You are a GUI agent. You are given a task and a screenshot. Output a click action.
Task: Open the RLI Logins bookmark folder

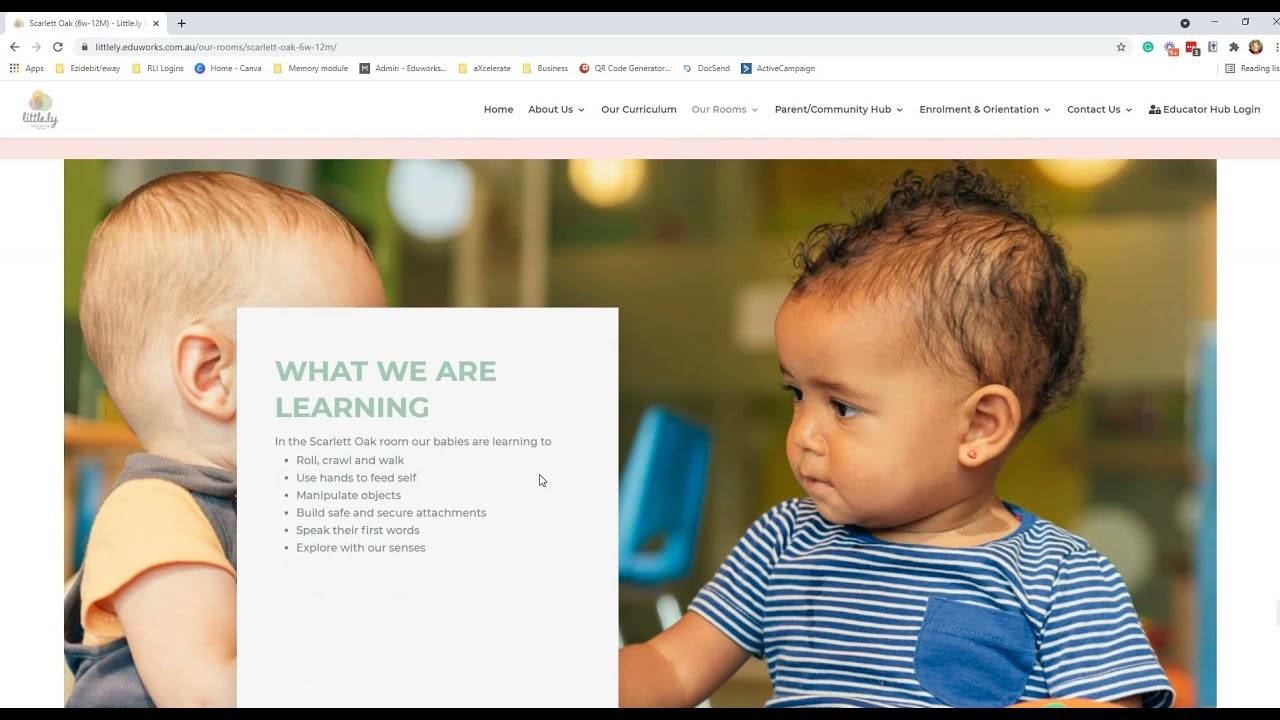point(158,68)
